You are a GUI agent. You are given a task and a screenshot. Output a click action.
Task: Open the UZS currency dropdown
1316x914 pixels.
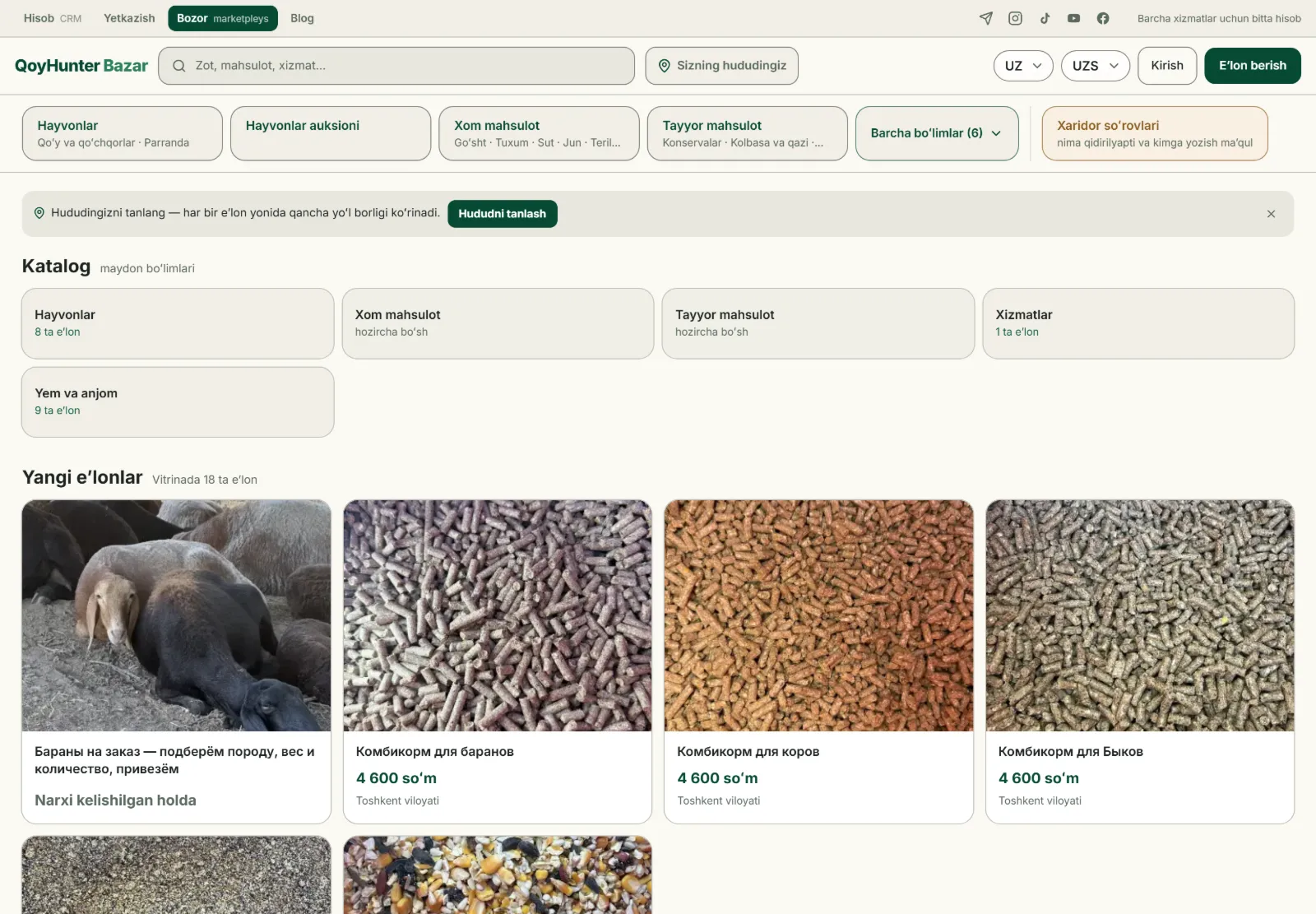pos(1096,66)
